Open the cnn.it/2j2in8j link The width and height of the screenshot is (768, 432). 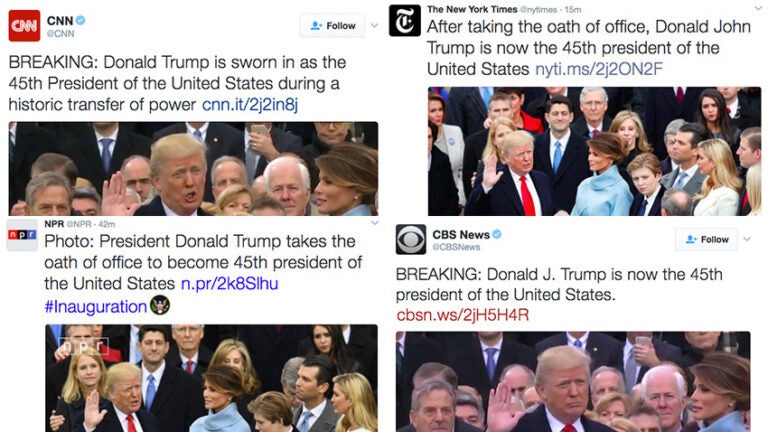pyautogui.click(x=250, y=104)
